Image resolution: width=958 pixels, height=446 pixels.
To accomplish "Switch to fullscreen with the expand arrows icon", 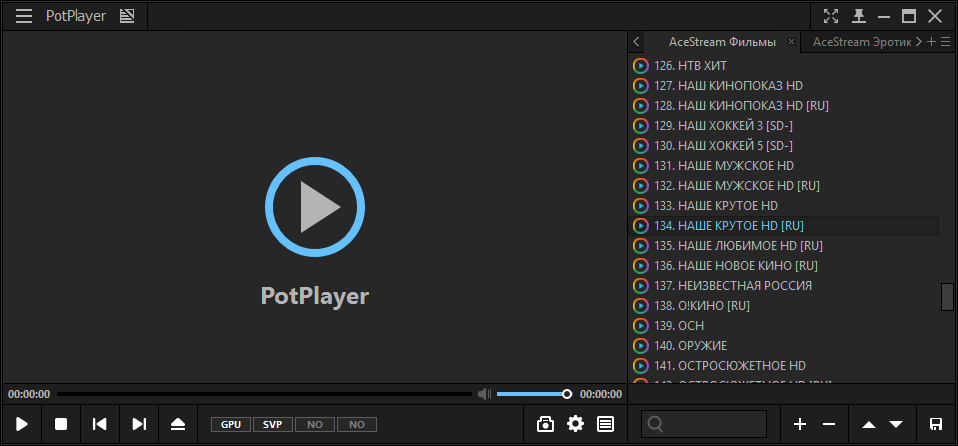I will pos(831,16).
